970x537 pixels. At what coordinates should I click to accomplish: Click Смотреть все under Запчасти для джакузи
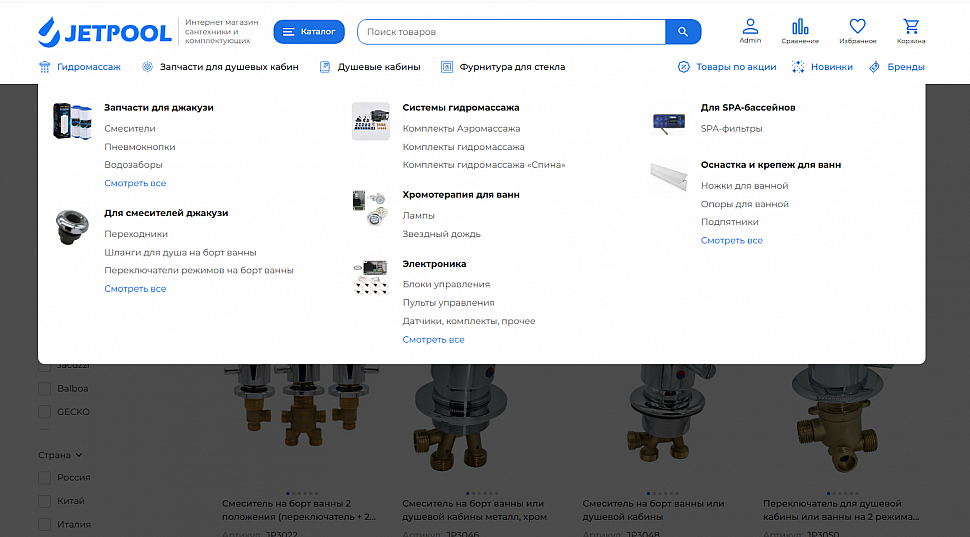(135, 183)
